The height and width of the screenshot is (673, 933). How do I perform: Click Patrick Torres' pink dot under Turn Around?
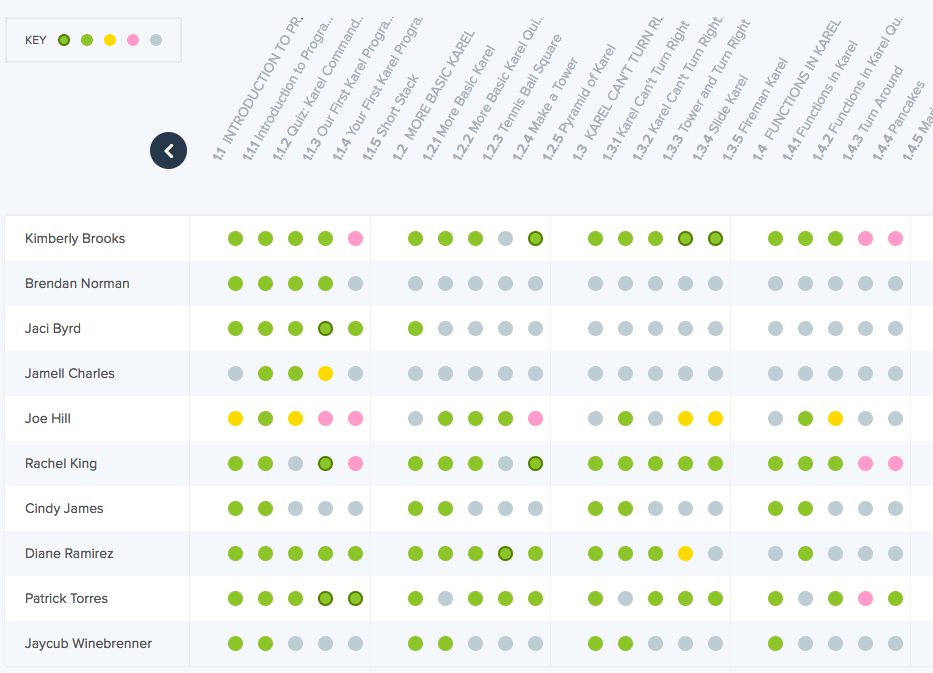click(x=865, y=598)
